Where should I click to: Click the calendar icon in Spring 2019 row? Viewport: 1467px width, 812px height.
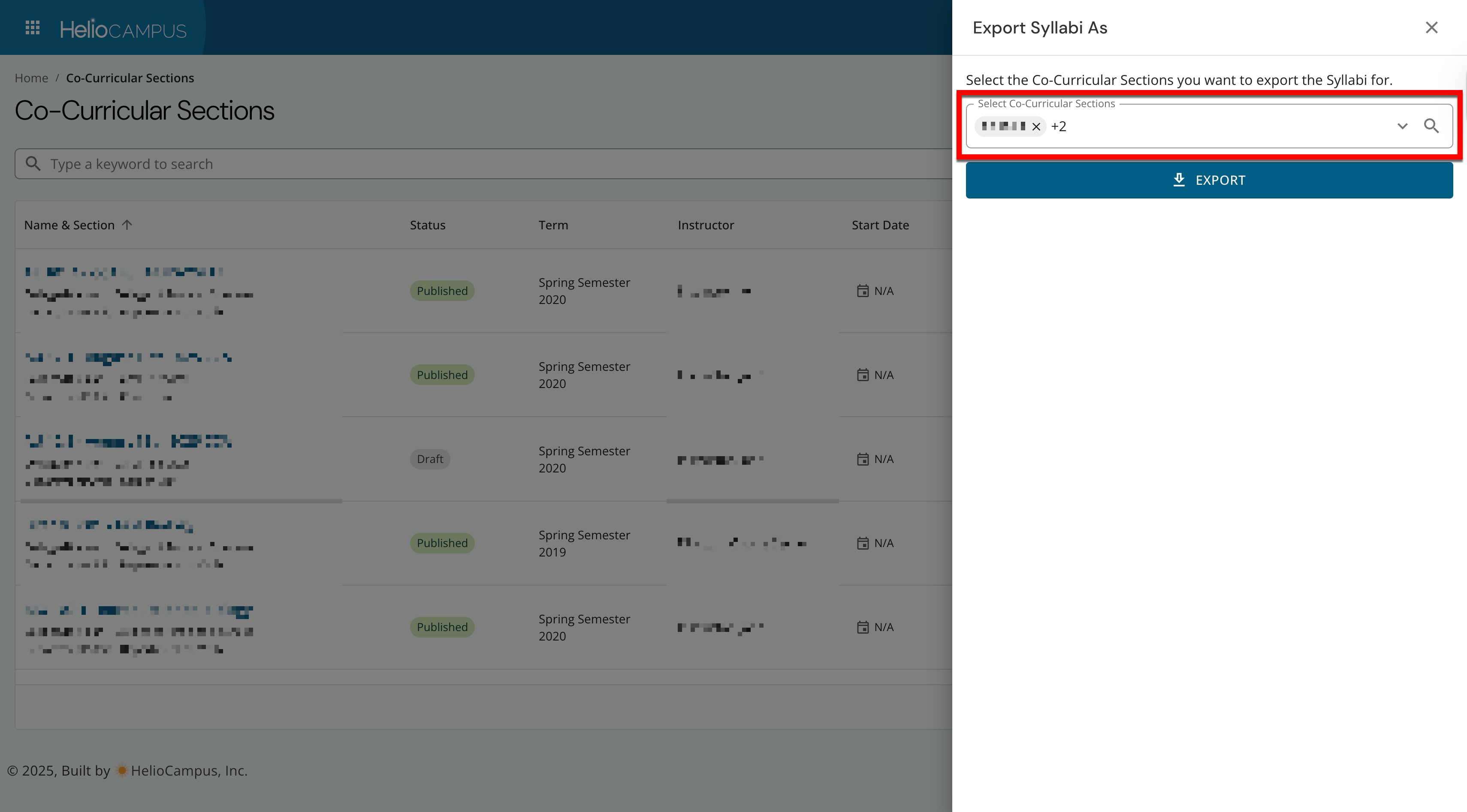point(863,543)
